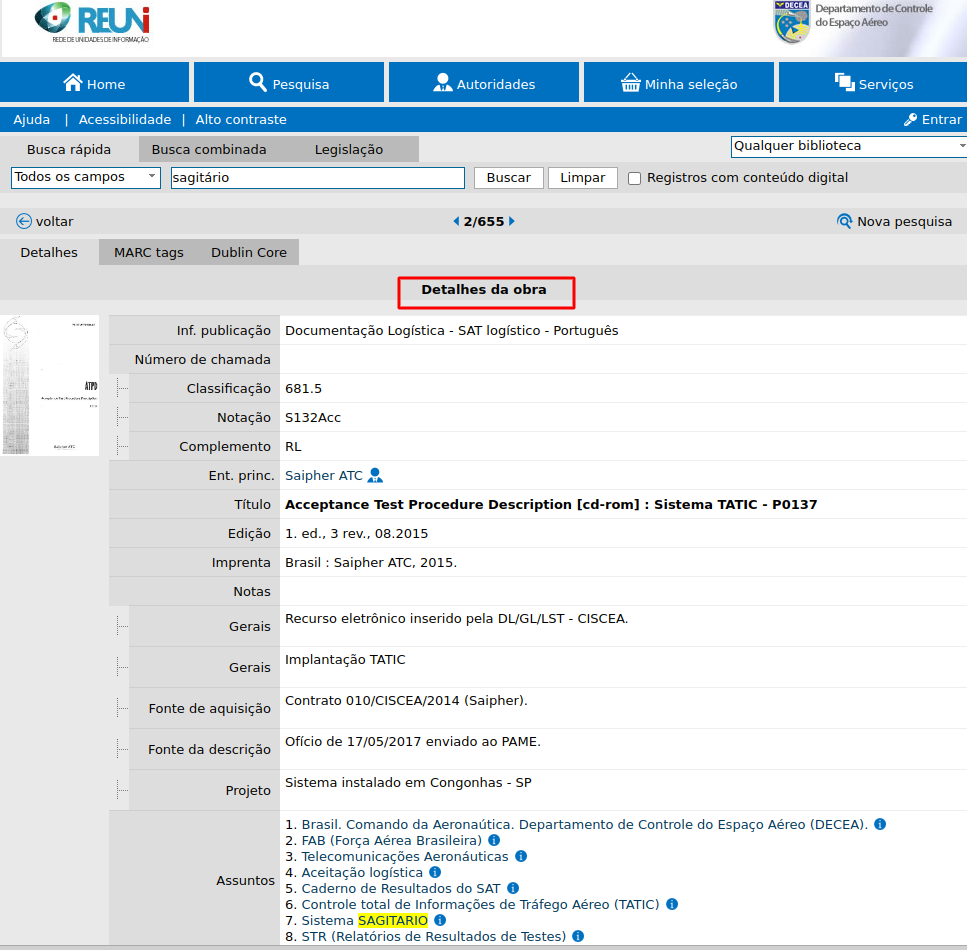Click the voltar back arrow icon
This screenshot has width=967, height=950.
tap(23, 221)
